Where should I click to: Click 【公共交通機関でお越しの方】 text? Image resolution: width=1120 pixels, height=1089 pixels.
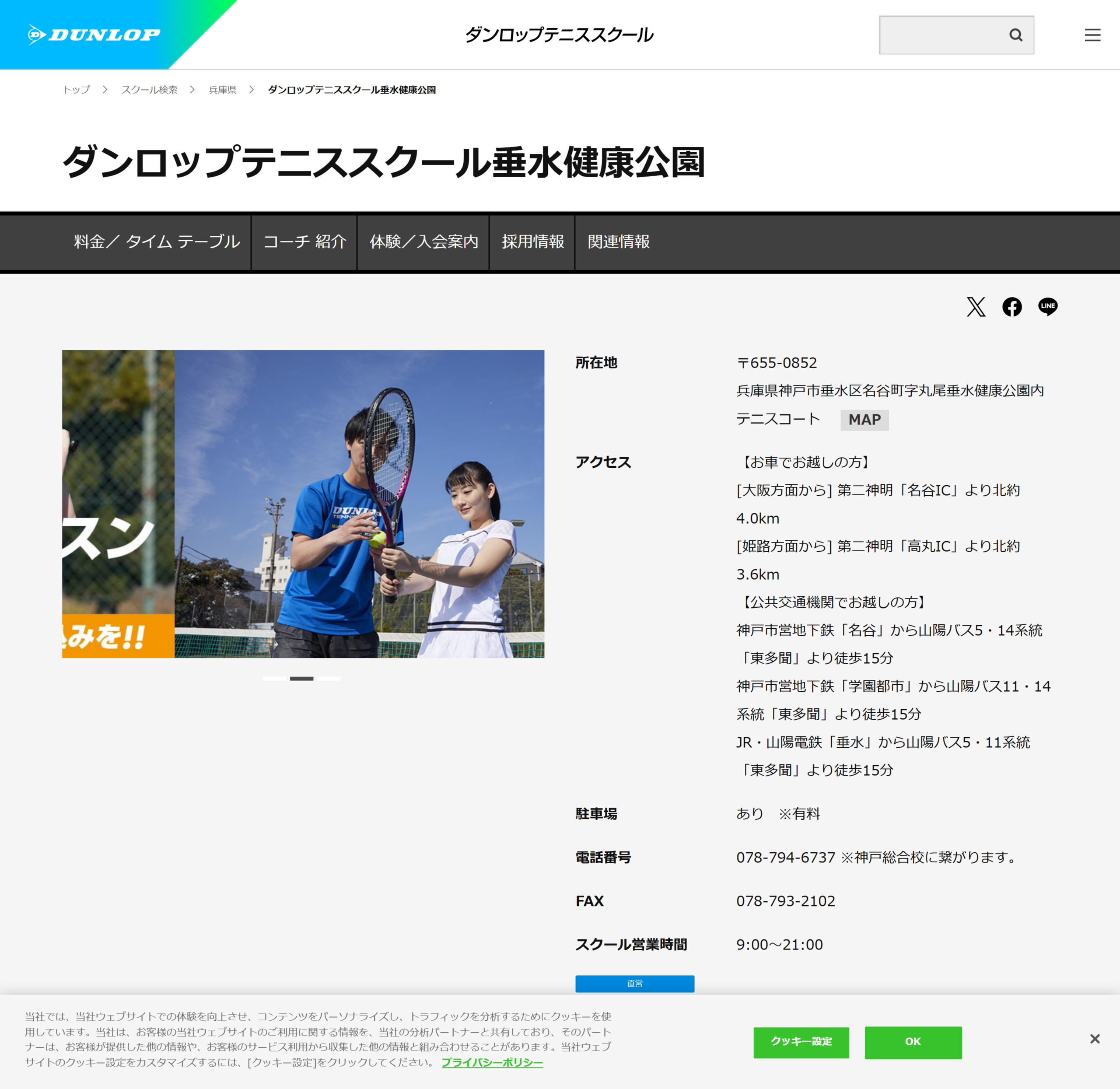(833, 602)
